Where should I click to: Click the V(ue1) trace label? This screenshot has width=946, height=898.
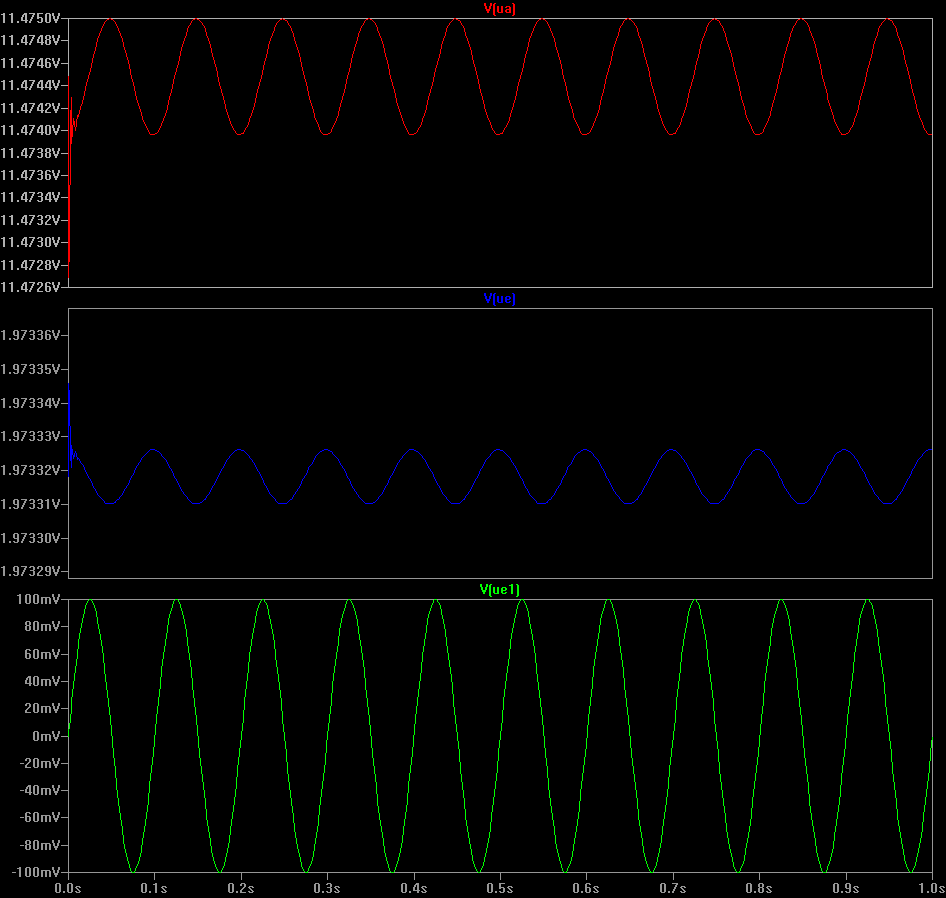click(x=500, y=590)
